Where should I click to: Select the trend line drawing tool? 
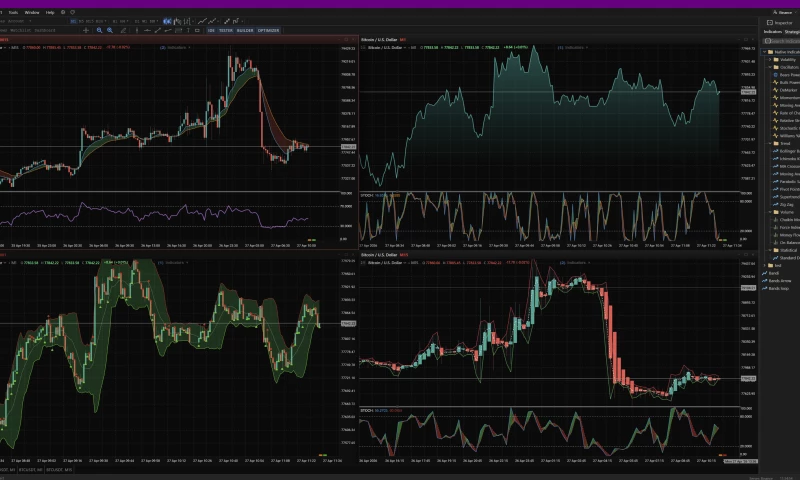(x=158, y=31)
